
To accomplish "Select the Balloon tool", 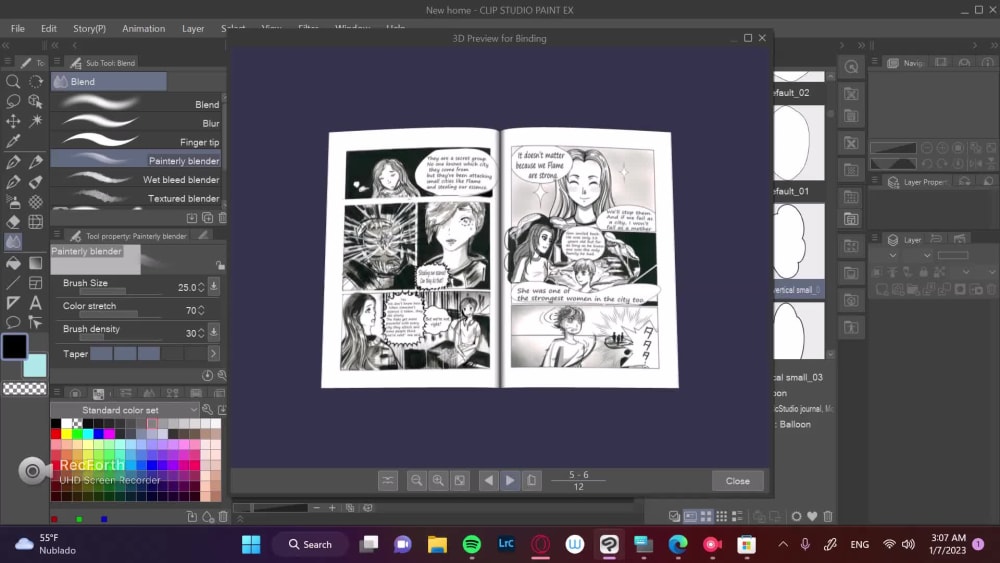I will point(13,323).
